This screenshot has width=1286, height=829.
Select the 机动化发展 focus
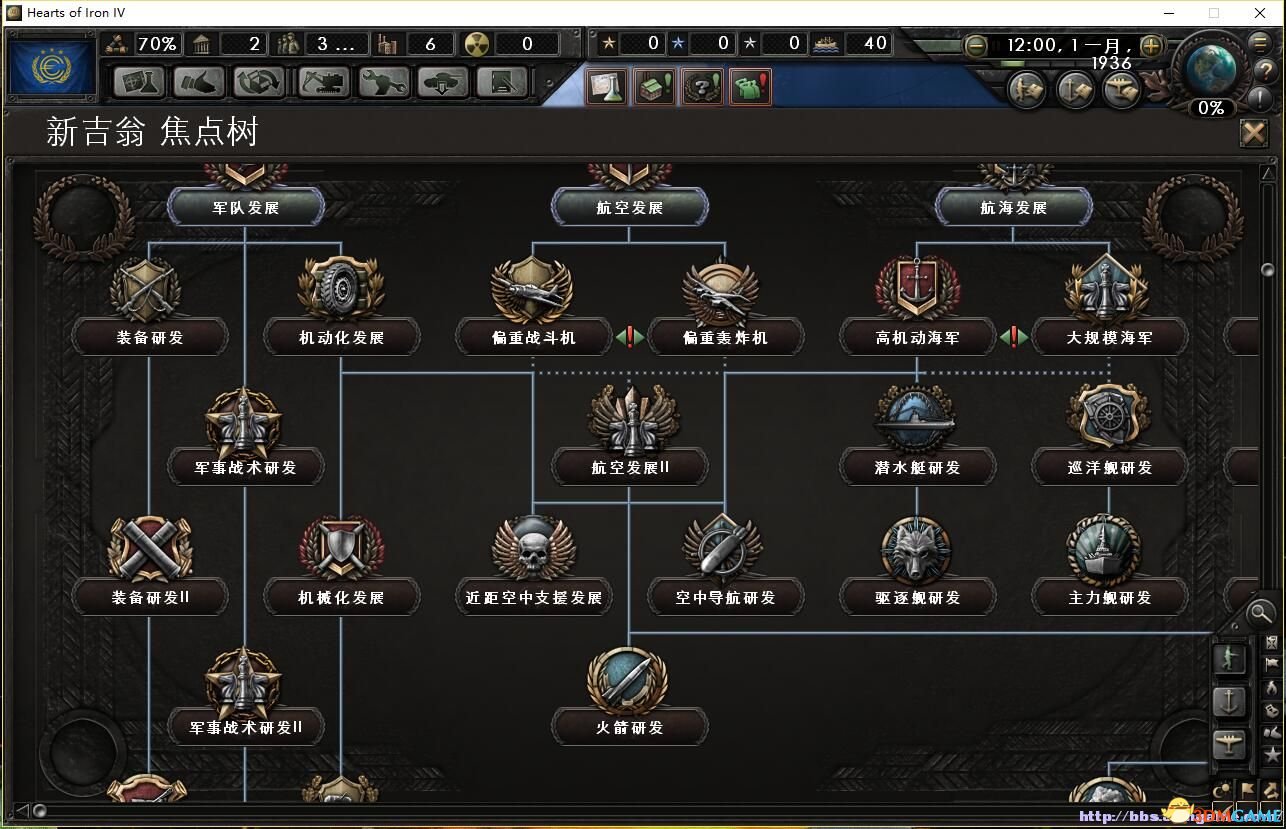(x=341, y=306)
